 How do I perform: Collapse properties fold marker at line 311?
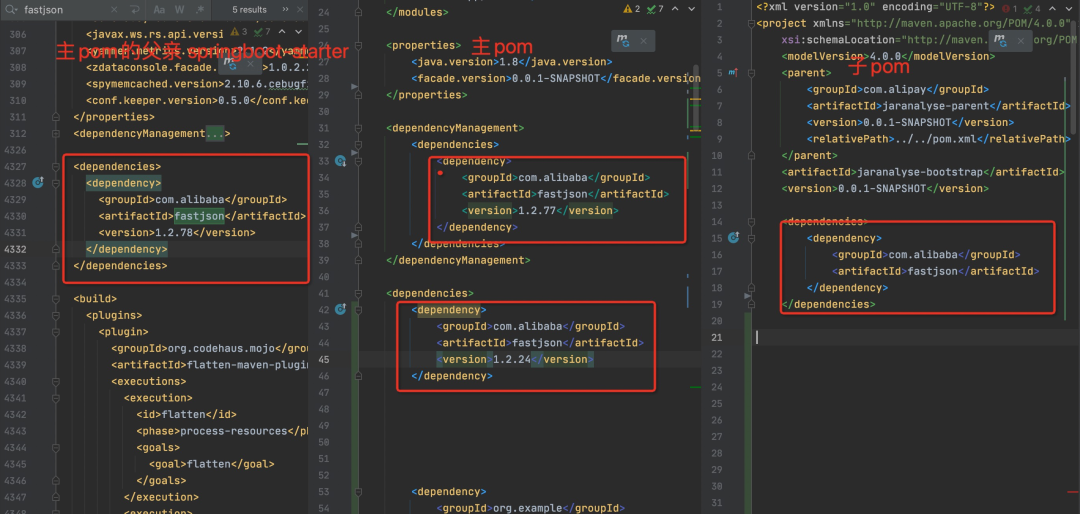pos(58,117)
